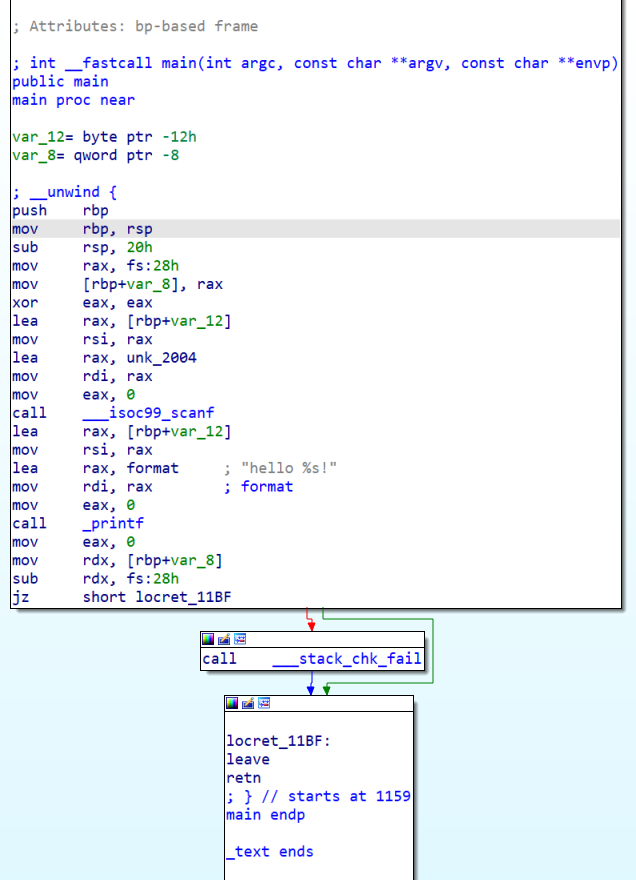This screenshot has width=636, height=880.
Task: Open the node color icon on the locret_11BF block
Action: (x=232, y=703)
